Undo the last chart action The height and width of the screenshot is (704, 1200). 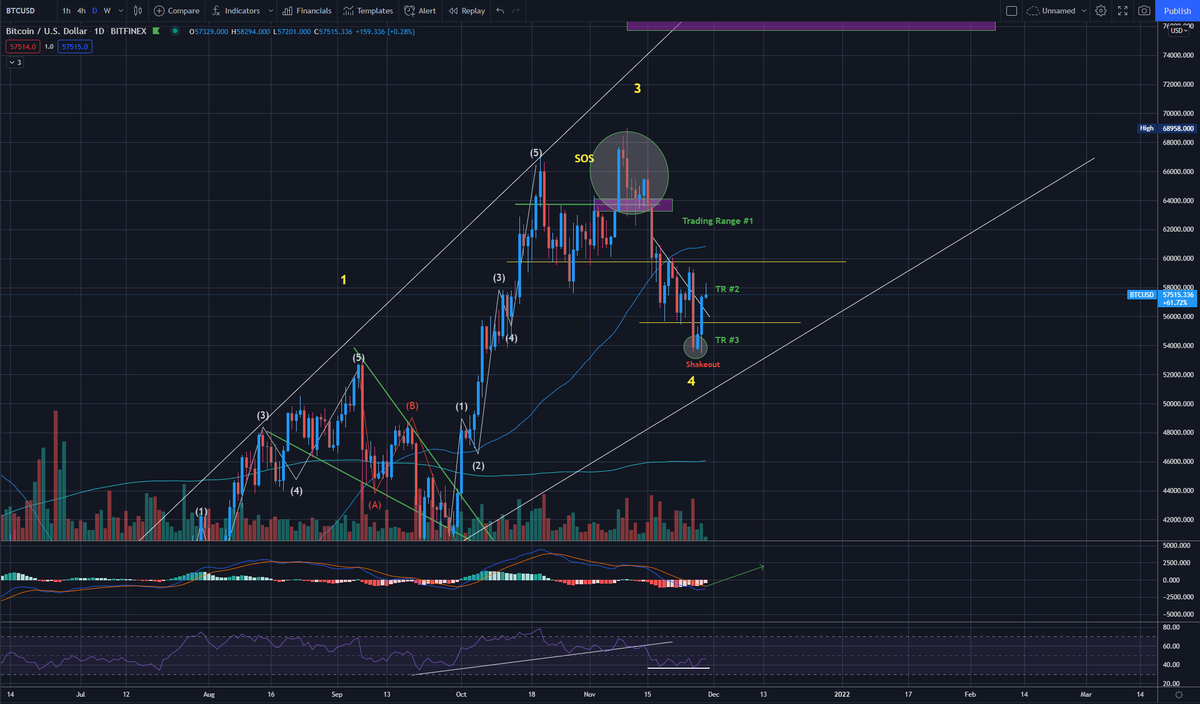click(499, 10)
